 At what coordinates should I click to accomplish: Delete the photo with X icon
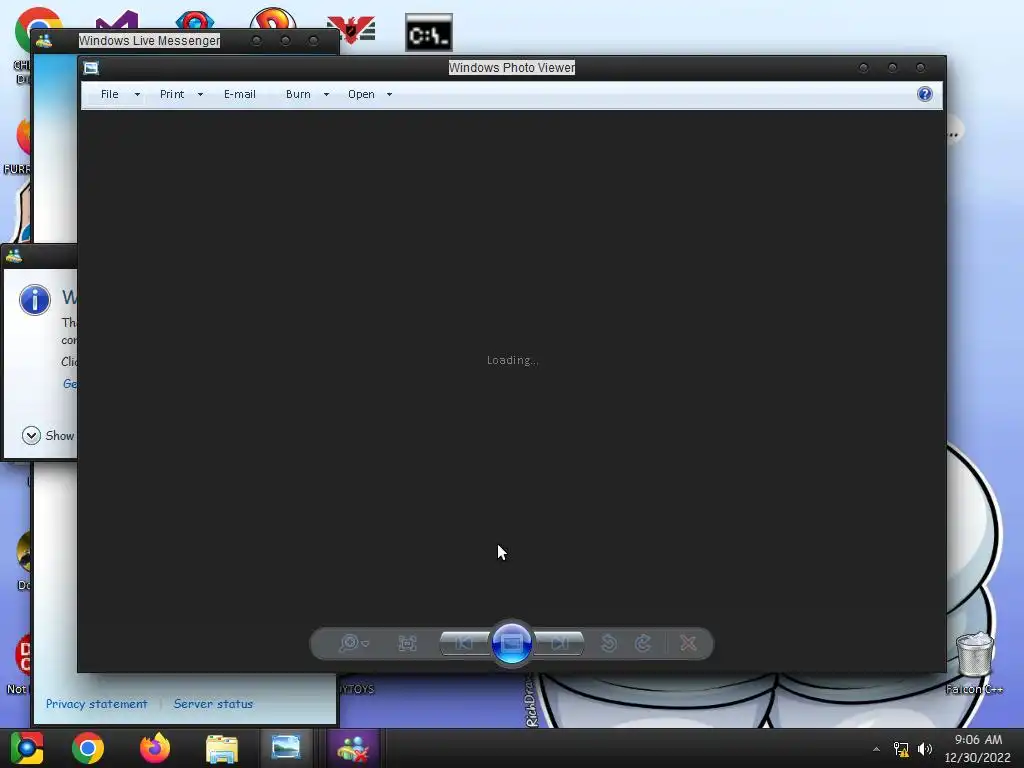688,643
